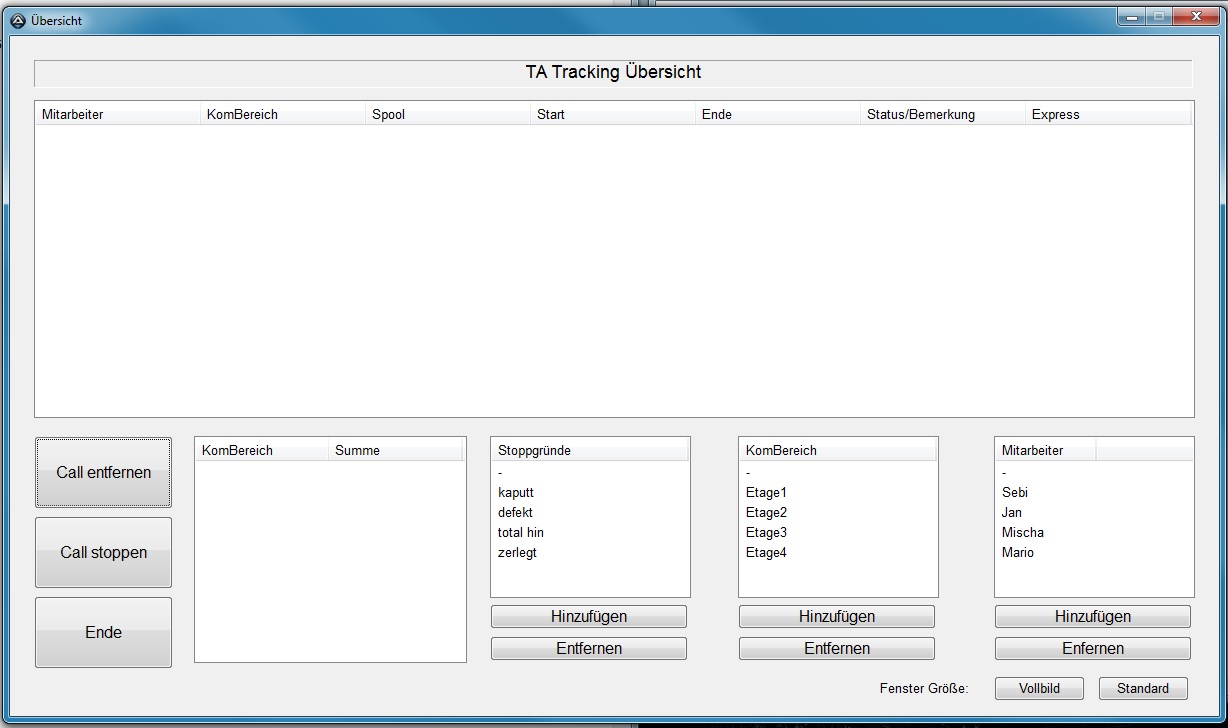Click Hinzufügen under the KomBereich list
1228x728 pixels.
point(837,616)
